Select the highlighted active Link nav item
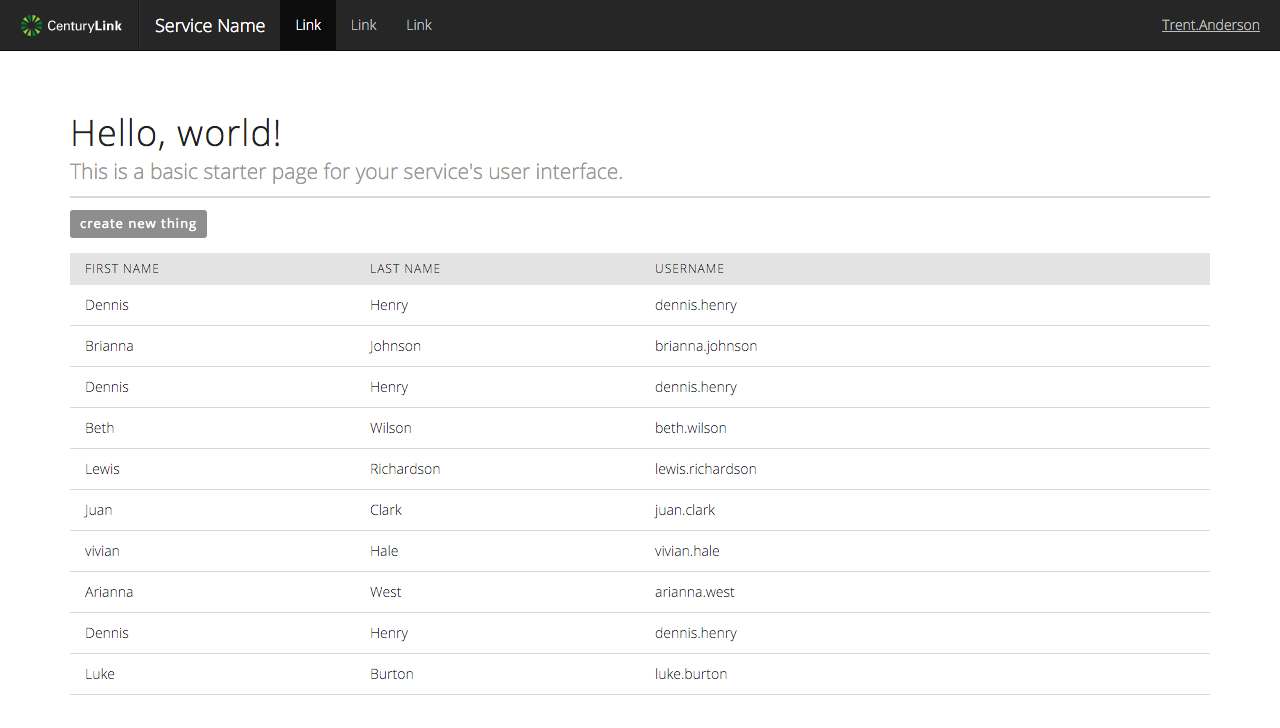Image resolution: width=1280 pixels, height=728 pixels. point(308,25)
